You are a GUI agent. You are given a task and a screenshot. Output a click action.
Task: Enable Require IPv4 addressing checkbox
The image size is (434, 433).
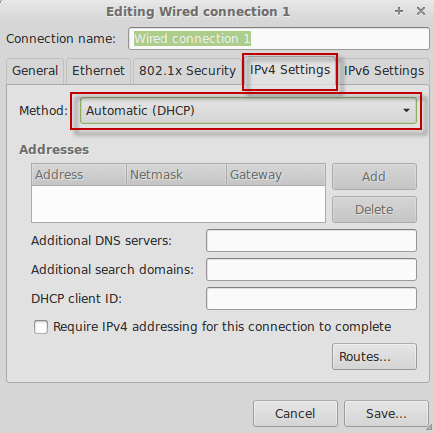click(41, 327)
